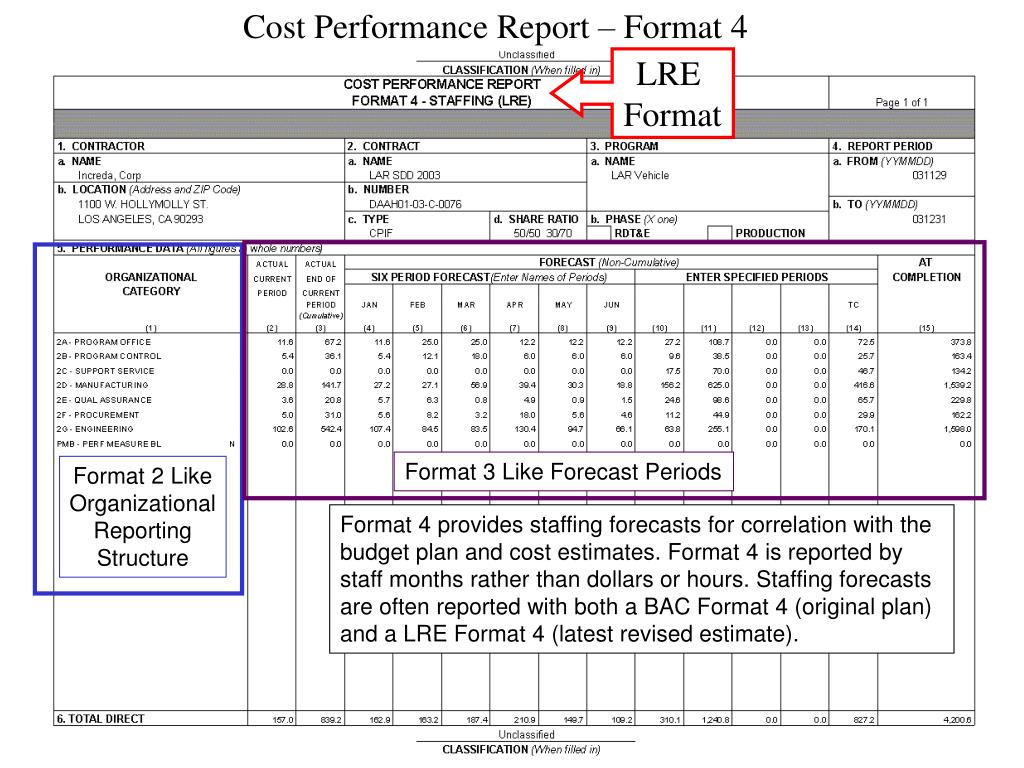Select 'COST PERFORMANCE REPORT' form title

click(x=441, y=84)
